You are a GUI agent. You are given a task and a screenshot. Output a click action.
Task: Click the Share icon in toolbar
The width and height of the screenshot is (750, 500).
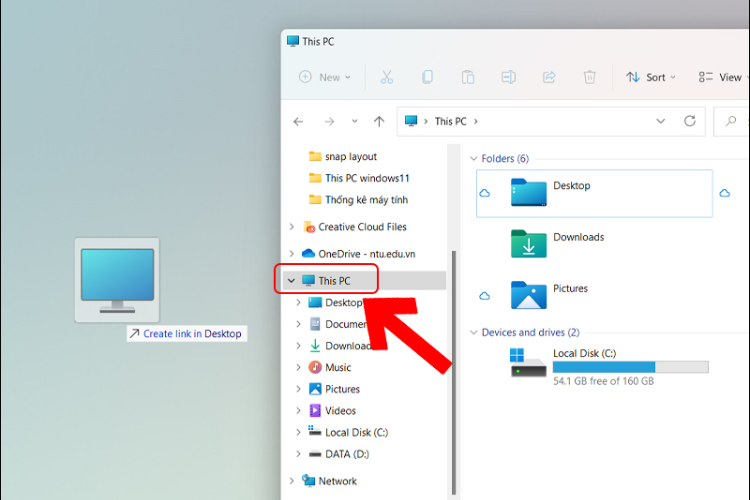coord(549,77)
